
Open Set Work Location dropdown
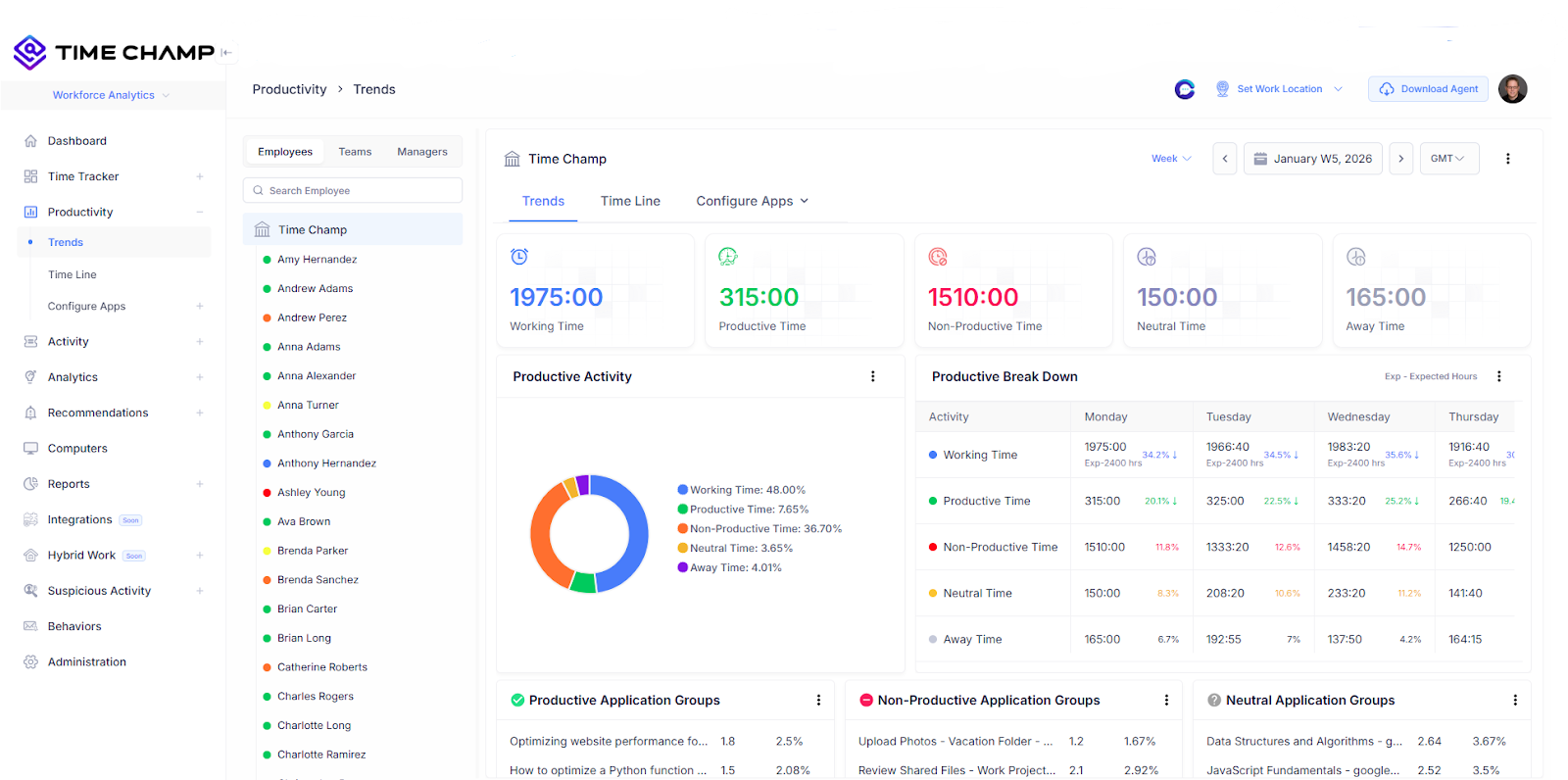[x=1279, y=89]
